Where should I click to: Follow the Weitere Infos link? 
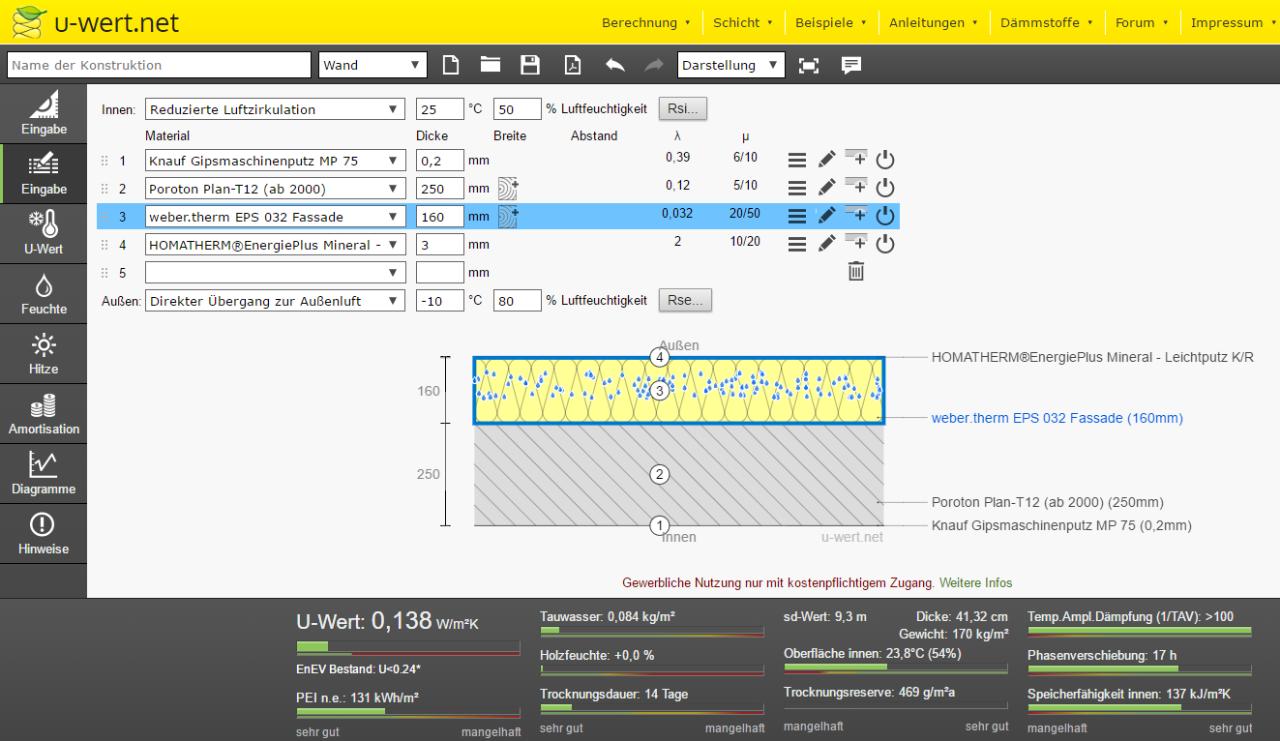[975, 582]
